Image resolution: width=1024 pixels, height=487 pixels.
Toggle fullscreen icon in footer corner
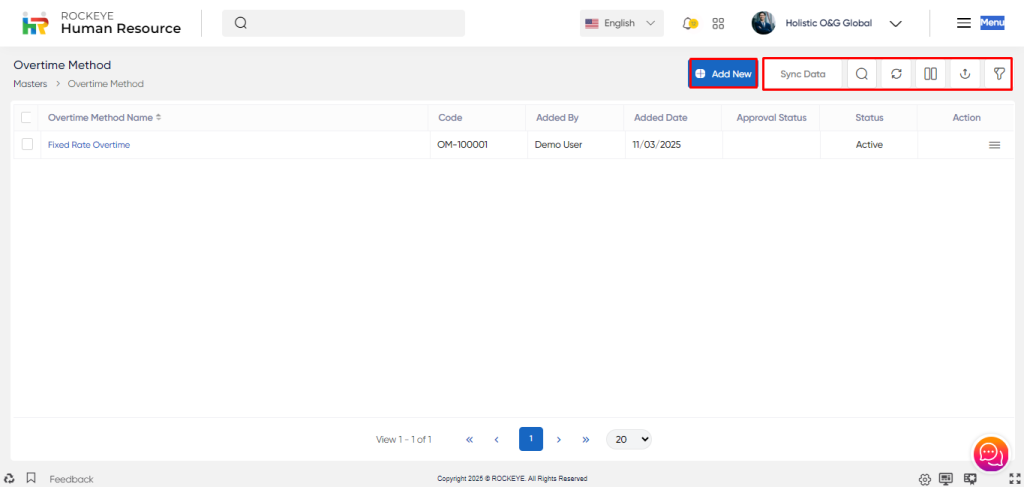coord(1015,479)
